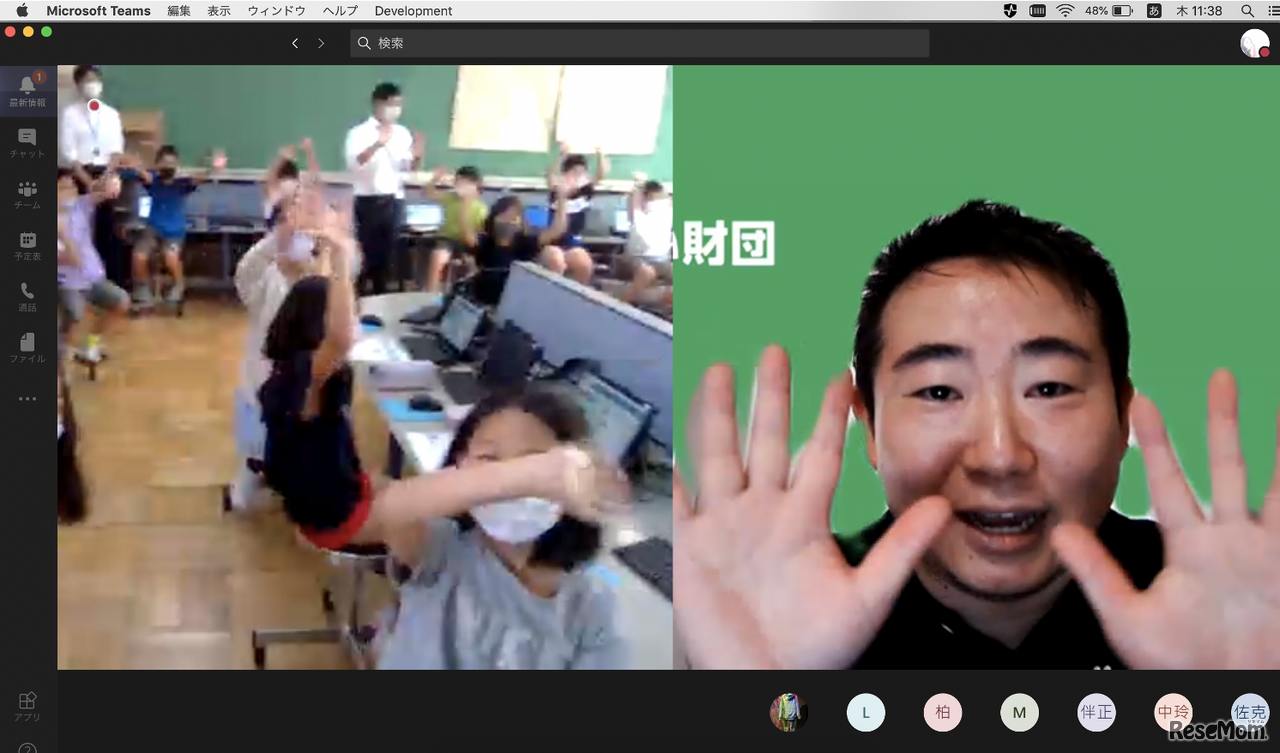
Task: Open the Development menu
Action: (413, 11)
